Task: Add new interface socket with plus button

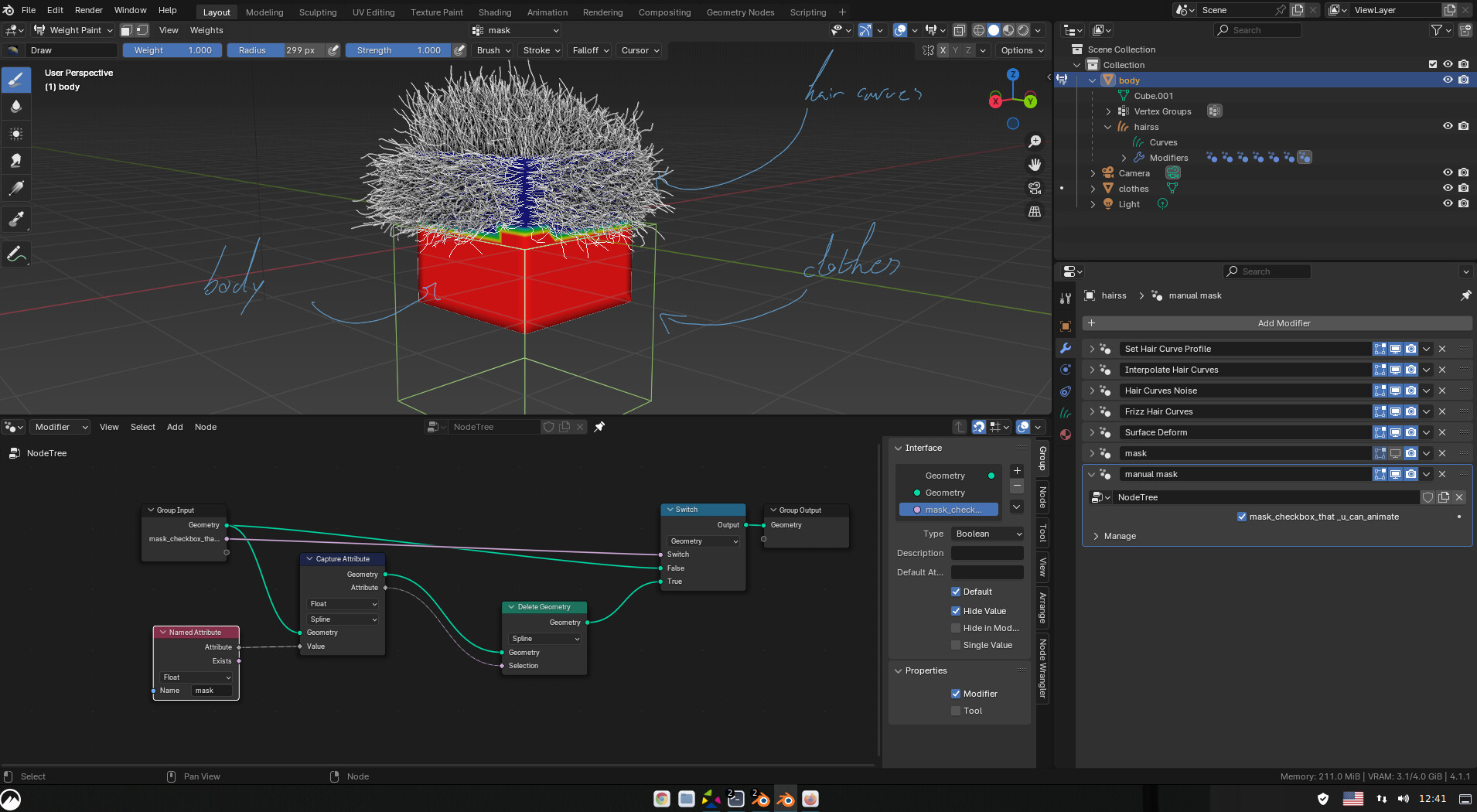Action: pos(1017,470)
